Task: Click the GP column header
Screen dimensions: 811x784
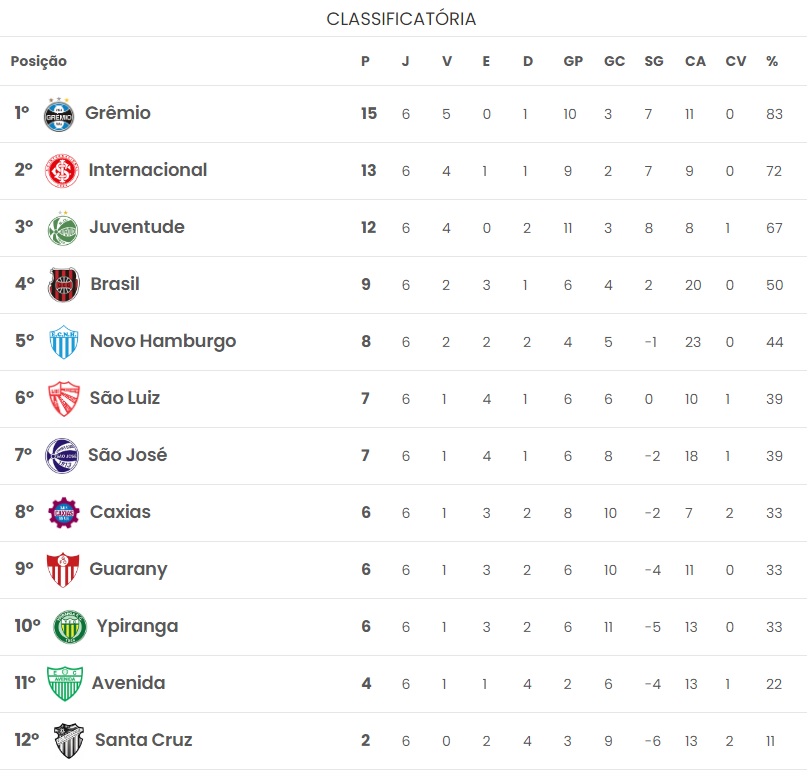Action: 573,61
